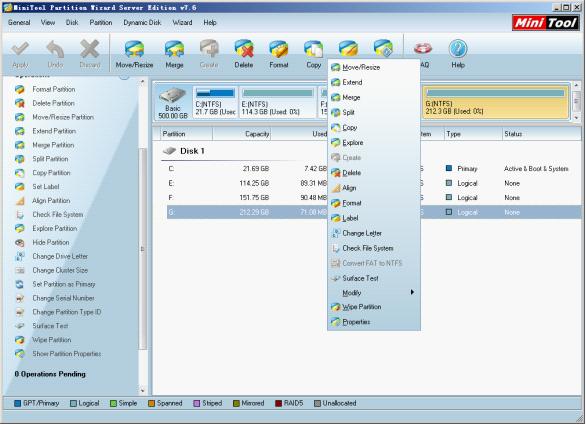Click Hide Partition sidebar icon
Viewport: 586px width, 425px height.
pos(19,243)
